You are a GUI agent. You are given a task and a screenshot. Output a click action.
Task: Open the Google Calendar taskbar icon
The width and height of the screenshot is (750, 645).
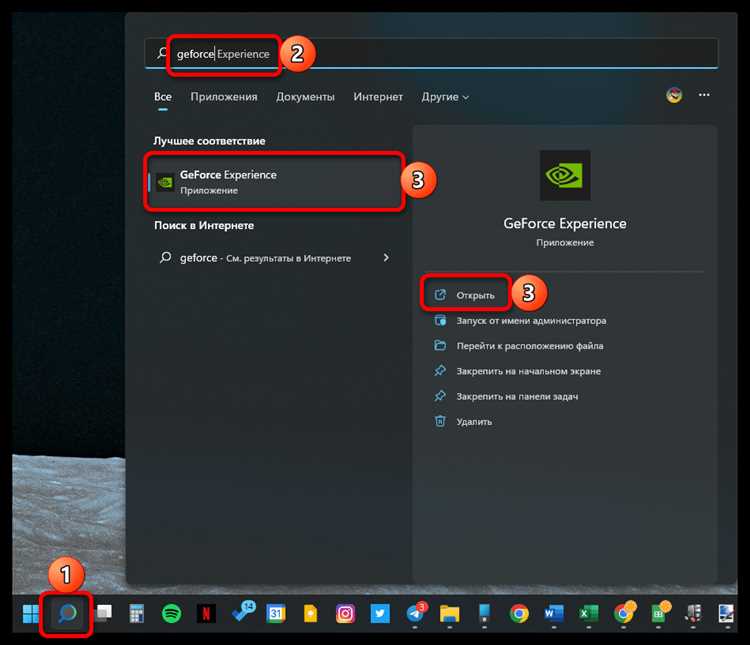click(276, 613)
